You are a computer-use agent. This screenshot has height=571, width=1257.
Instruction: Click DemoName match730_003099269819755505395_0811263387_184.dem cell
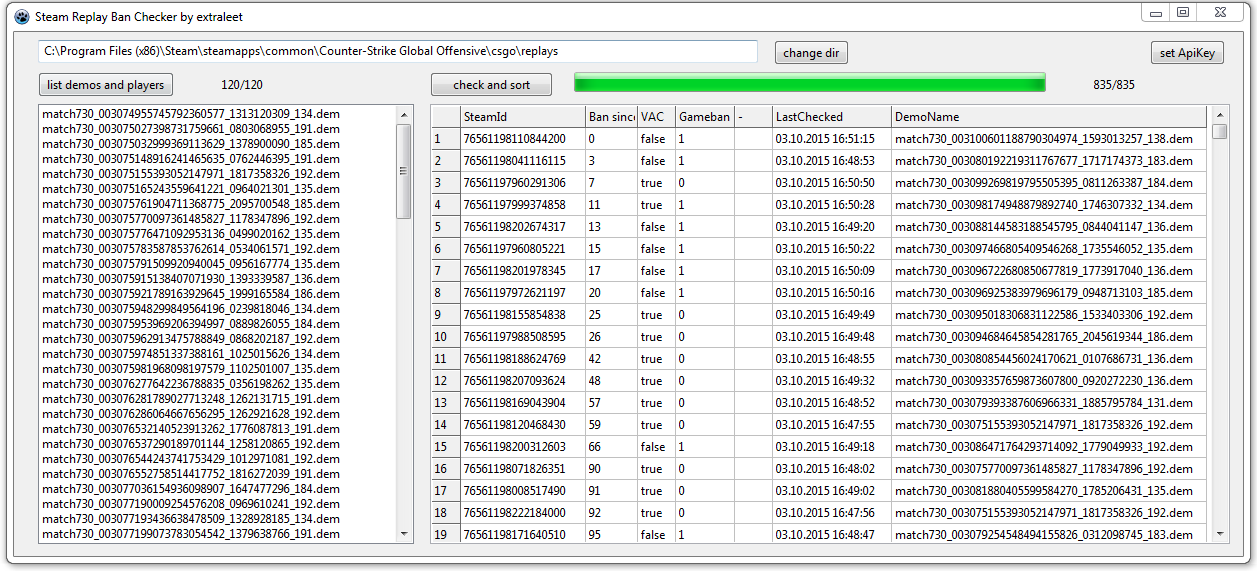click(x=1049, y=183)
